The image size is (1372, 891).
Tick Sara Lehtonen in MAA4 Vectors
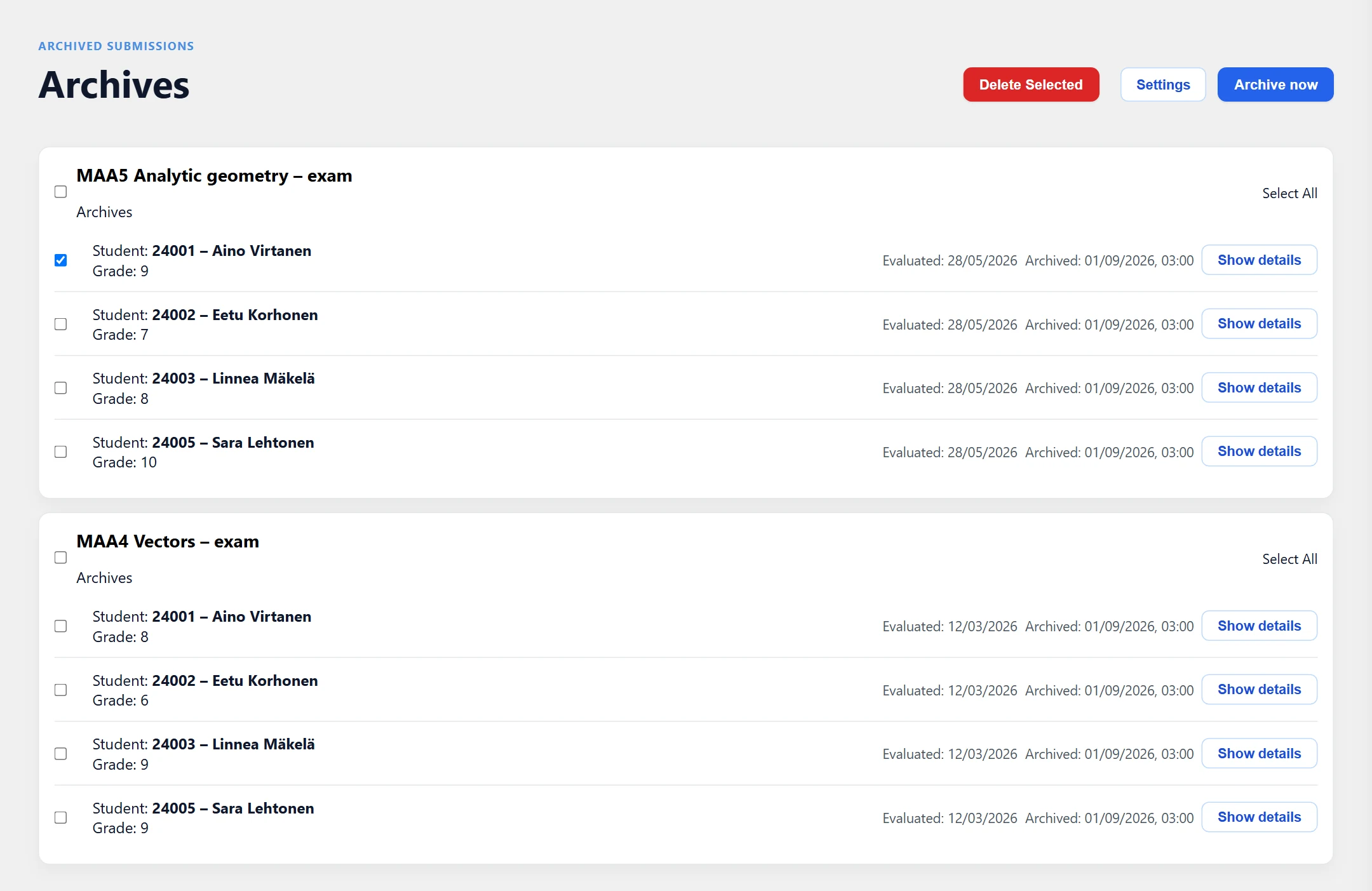pyautogui.click(x=61, y=818)
